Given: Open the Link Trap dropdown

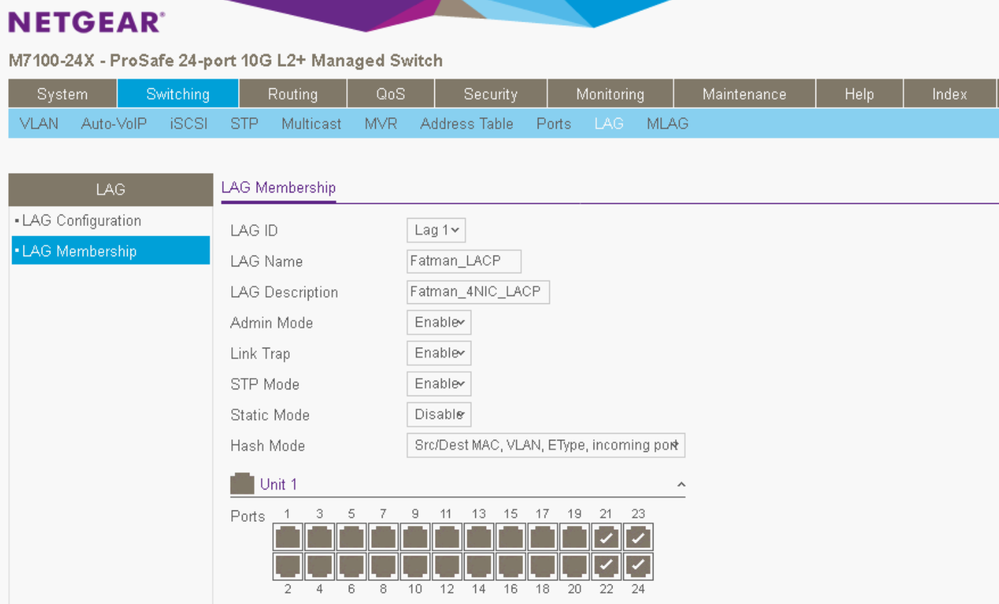Looking at the screenshot, I should (439, 353).
